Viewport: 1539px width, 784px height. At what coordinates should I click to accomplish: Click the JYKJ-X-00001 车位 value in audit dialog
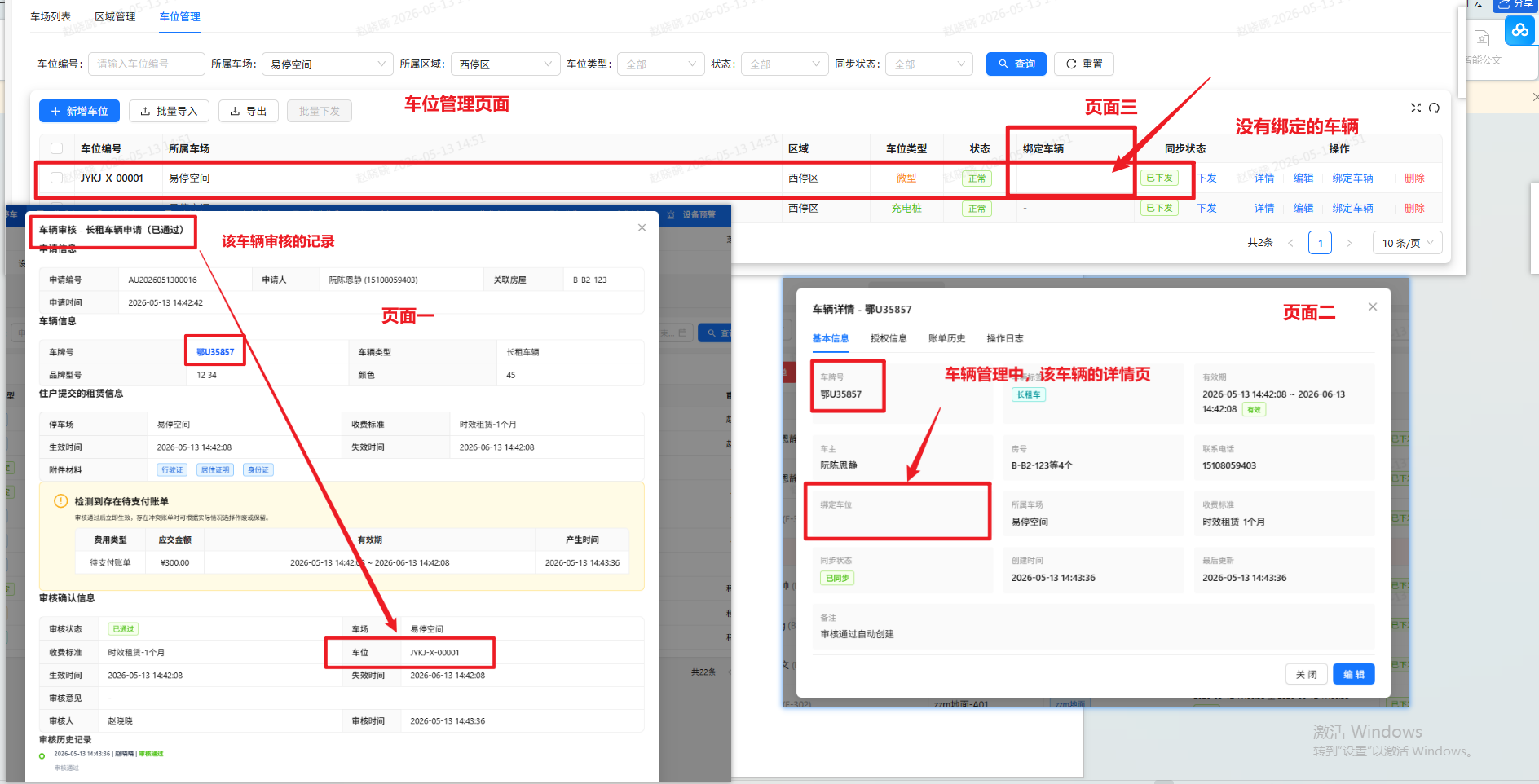pos(434,653)
